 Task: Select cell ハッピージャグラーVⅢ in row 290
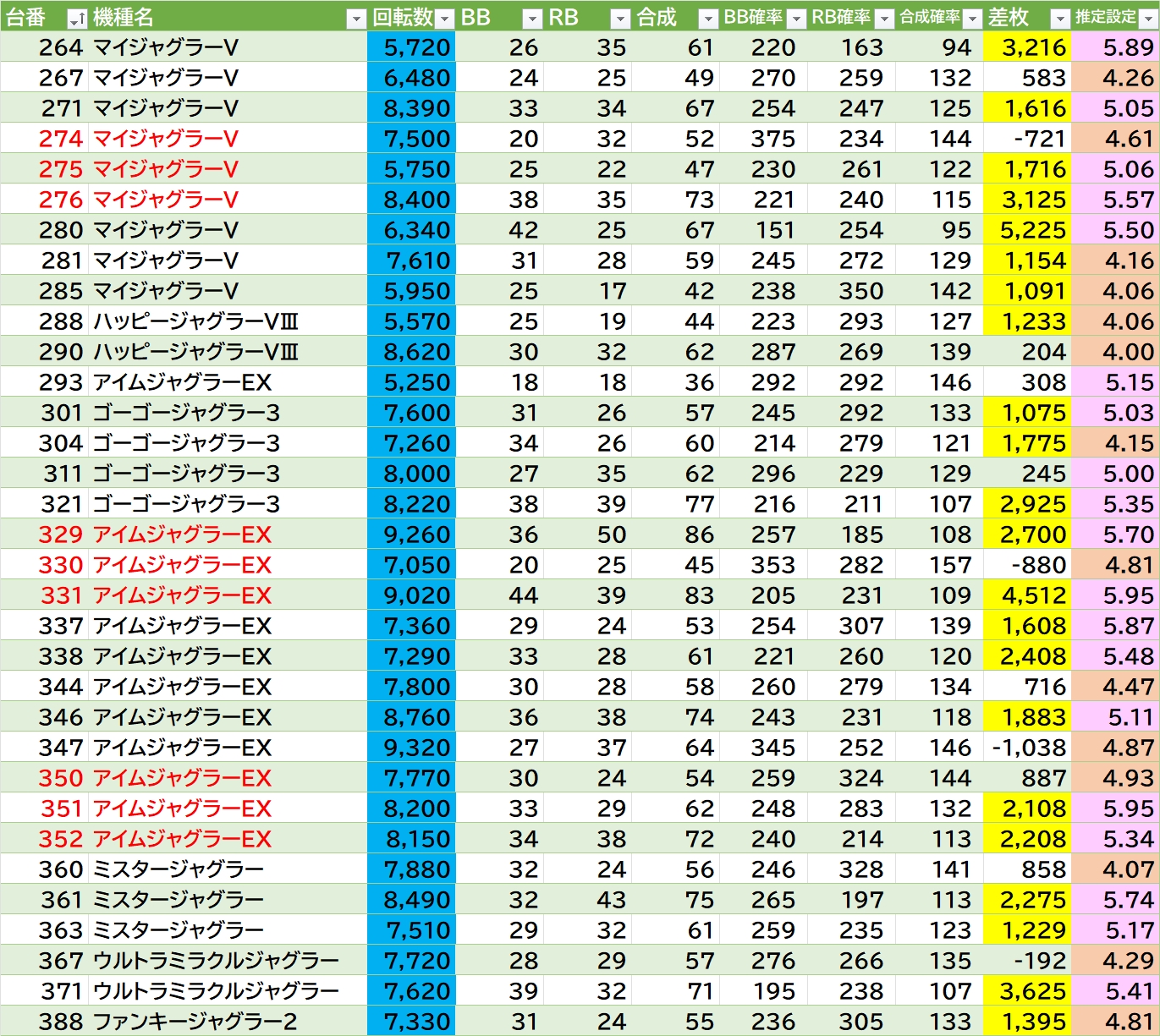point(228,352)
